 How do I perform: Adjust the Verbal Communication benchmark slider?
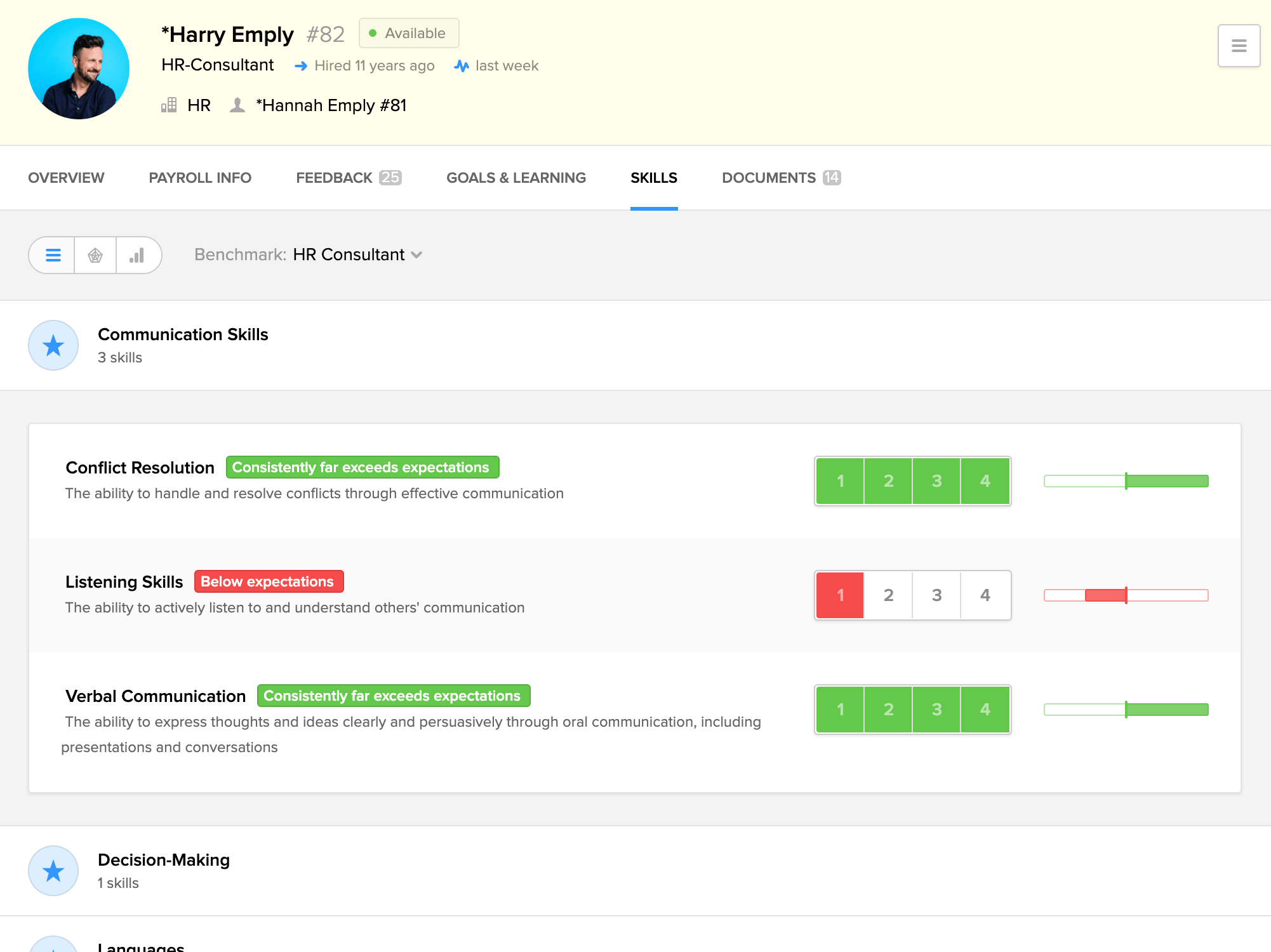(x=1126, y=709)
